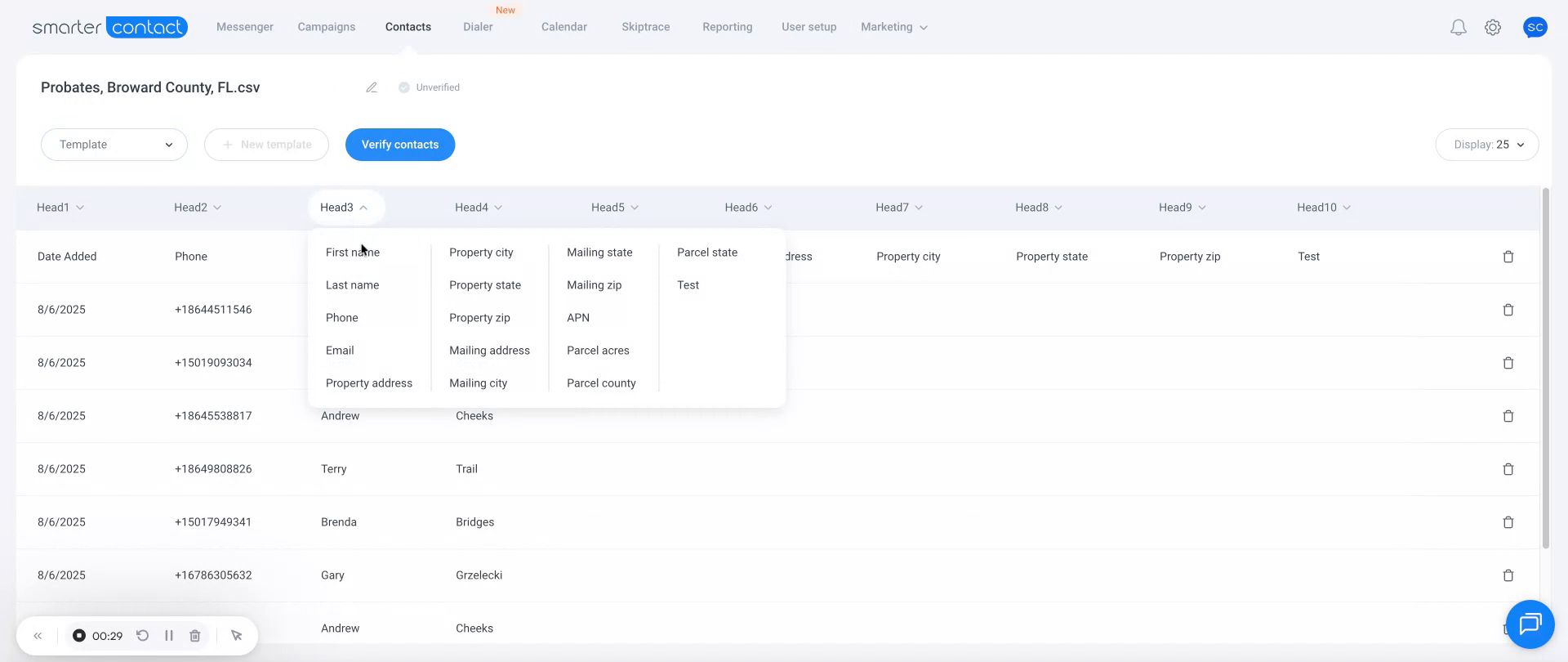Select Property zip in the dropdown list
1568x662 pixels.
(479, 318)
